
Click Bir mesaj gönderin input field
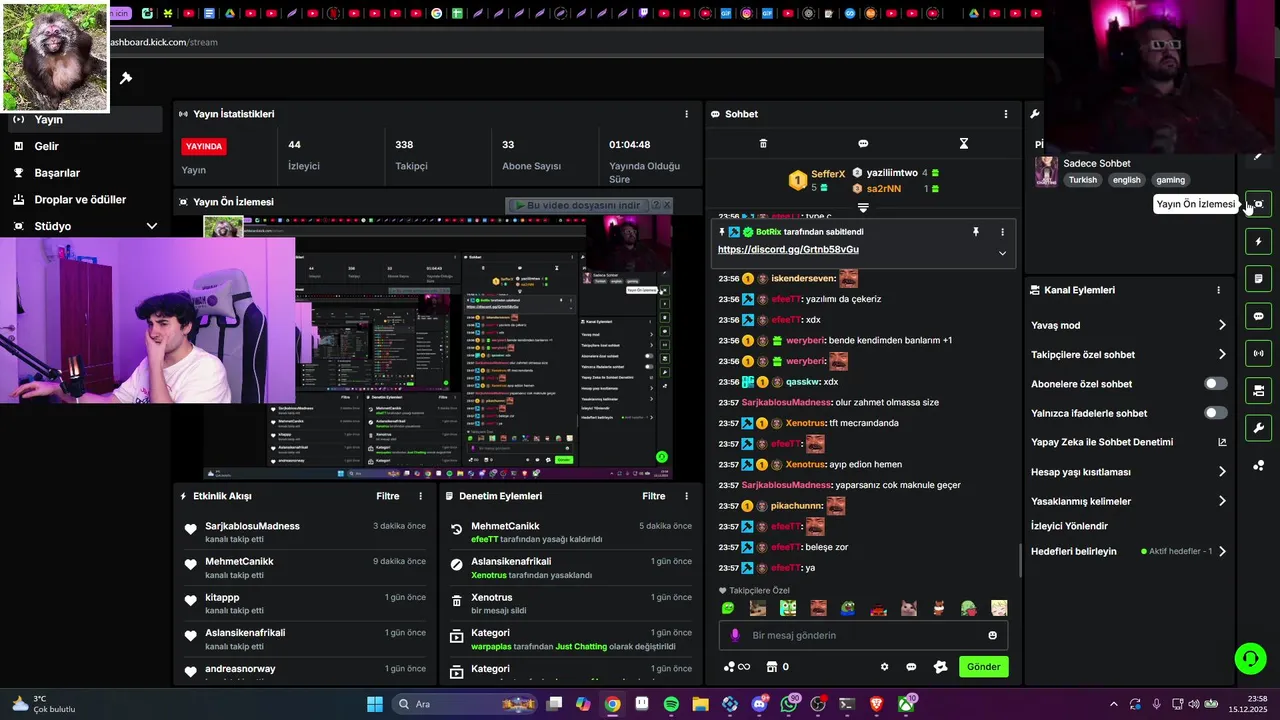pyautogui.click(x=863, y=635)
